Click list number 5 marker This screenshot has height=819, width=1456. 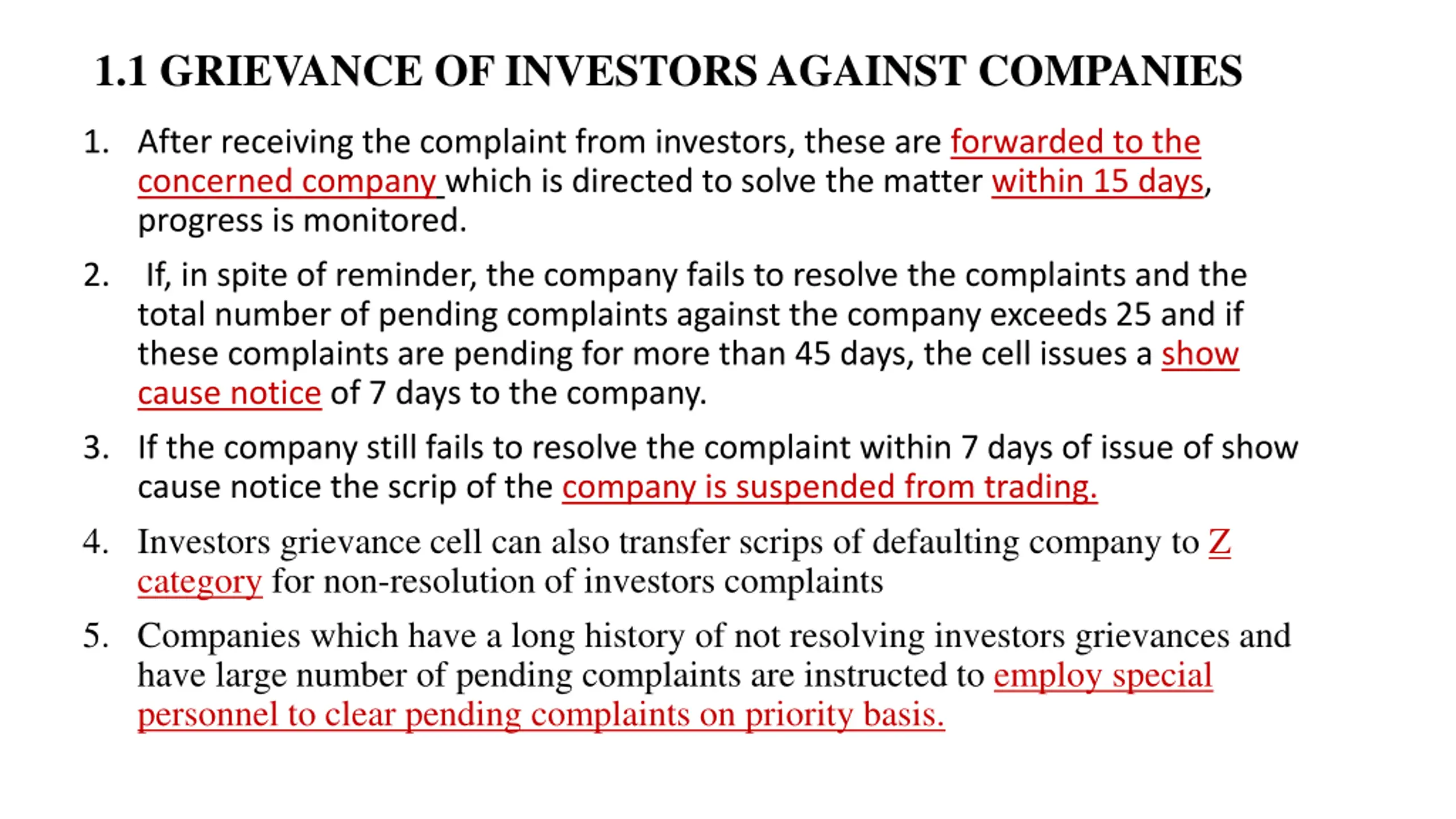[96, 636]
